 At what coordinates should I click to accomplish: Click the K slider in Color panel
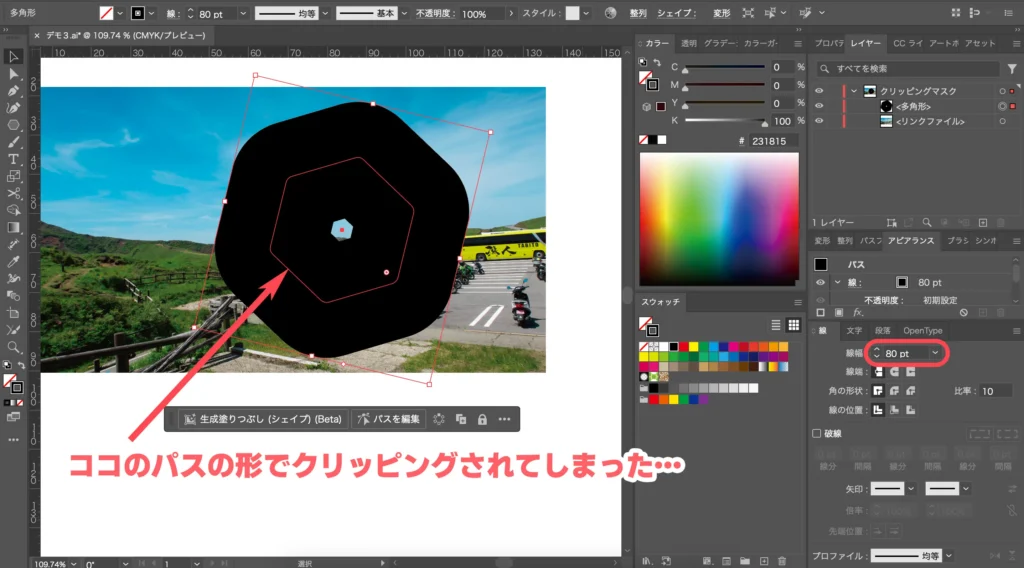[x=725, y=121]
